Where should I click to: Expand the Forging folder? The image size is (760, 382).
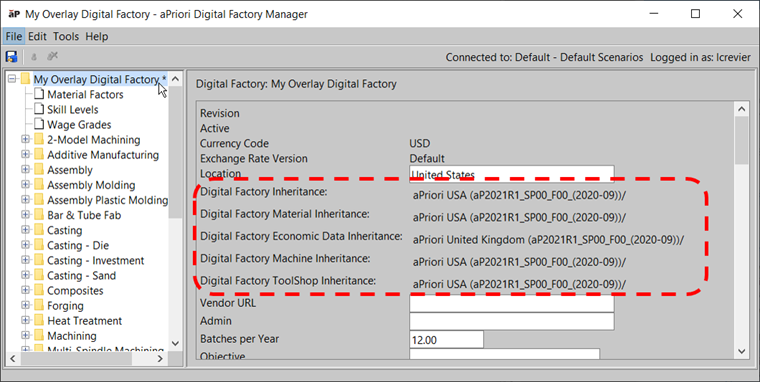click(x=25, y=305)
